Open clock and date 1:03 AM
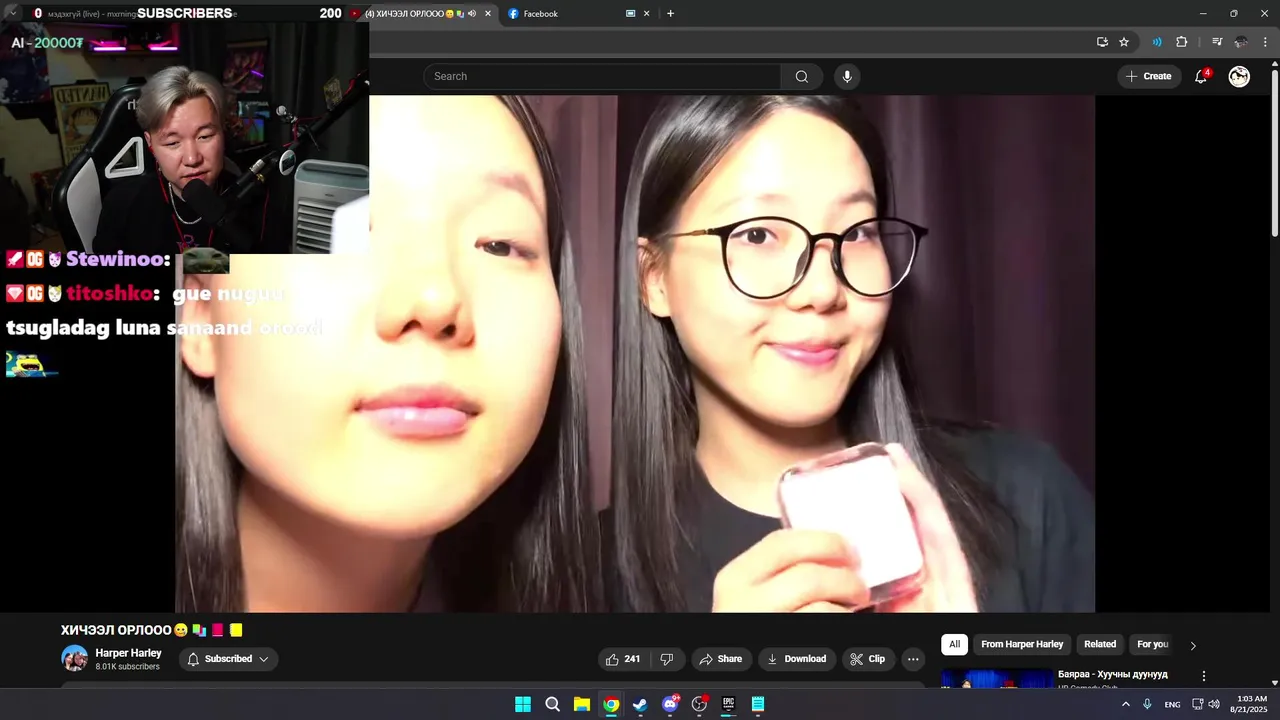Screen dimensions: 1280x720 [x=1251, y=704]
